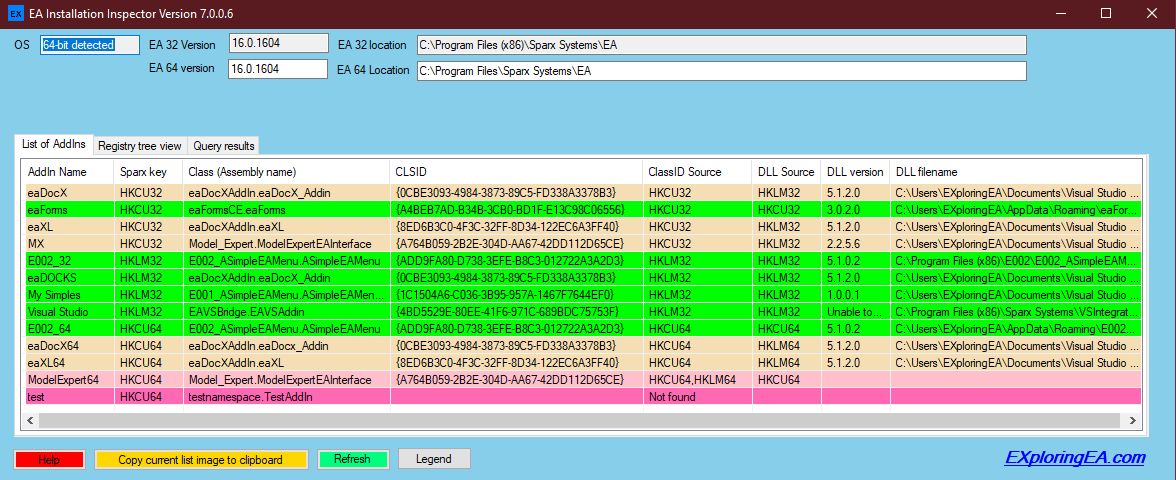Image resolution: width=1176 pixels, height=480 pixels.
Task: Open the Legend button
Action: click(x=434, y=459)
